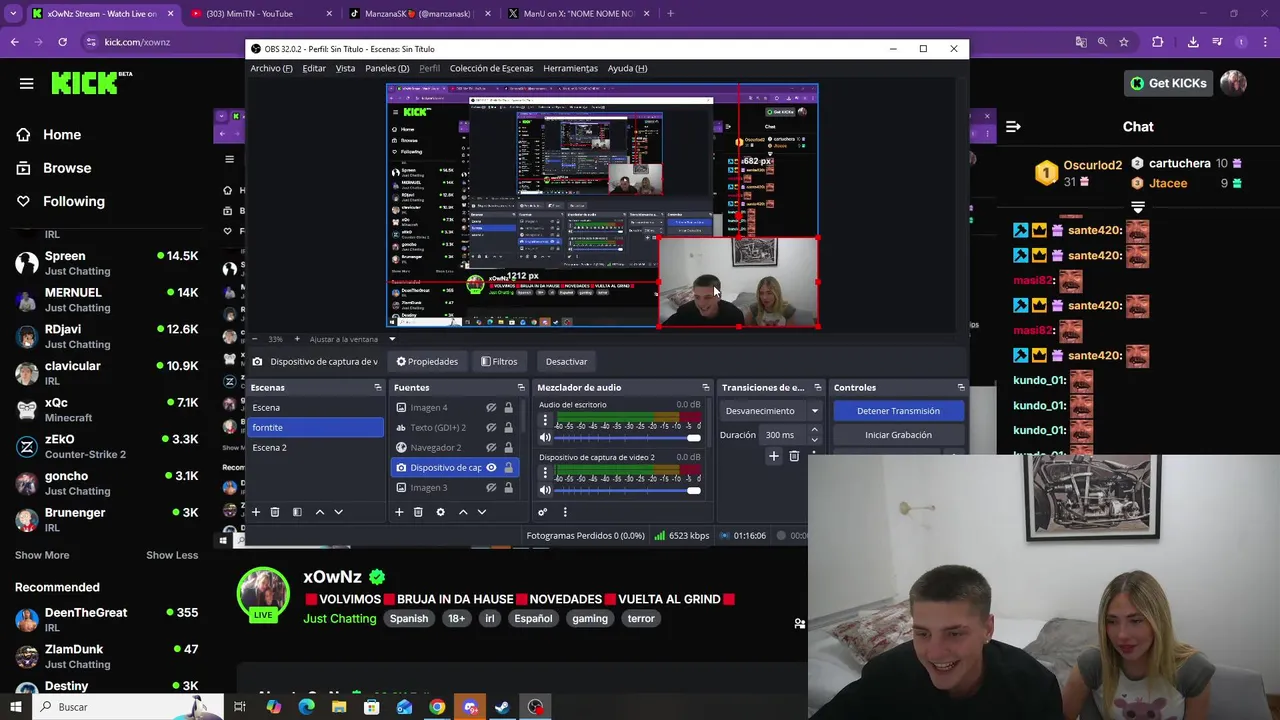Mute Dispositivo de captura de video 2 speaker
Screen dimensions: 1280x720
(x=545, y=490)
